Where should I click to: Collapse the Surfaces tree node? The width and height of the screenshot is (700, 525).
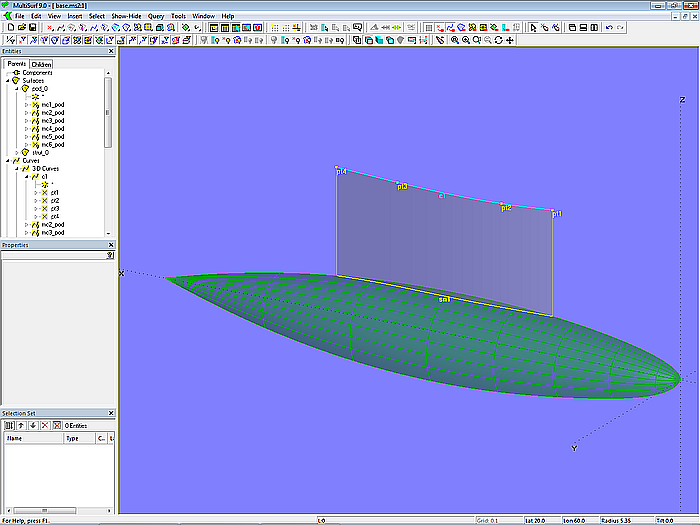pos(8,81)
